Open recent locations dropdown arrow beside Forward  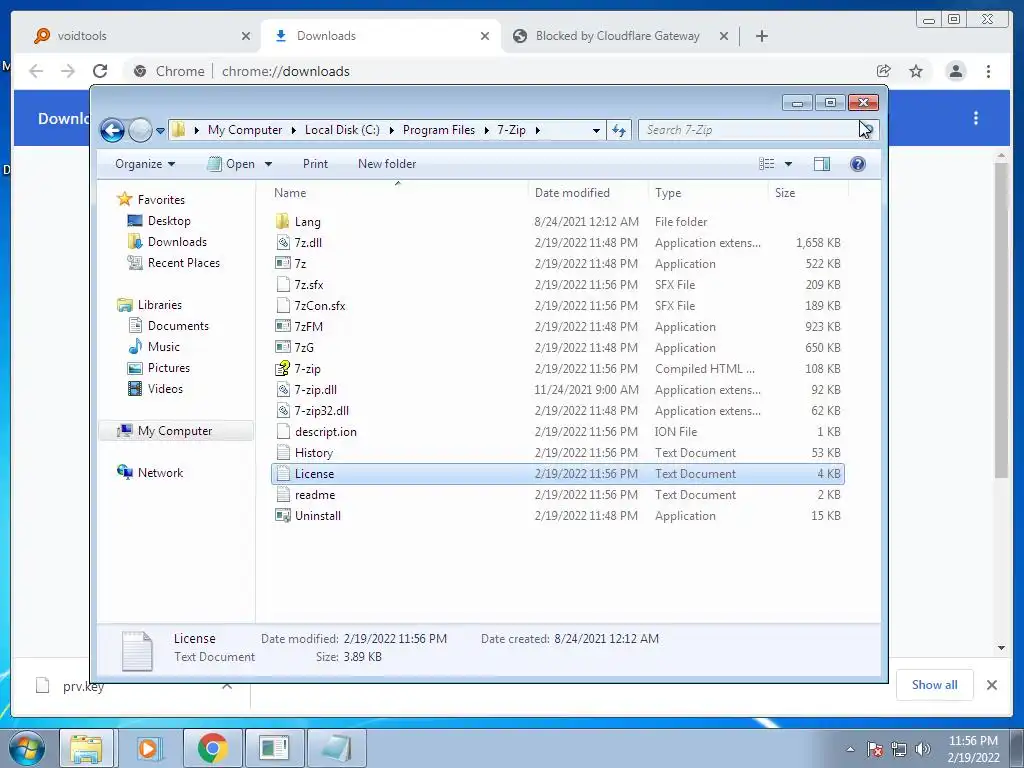(x=160, y=131)
